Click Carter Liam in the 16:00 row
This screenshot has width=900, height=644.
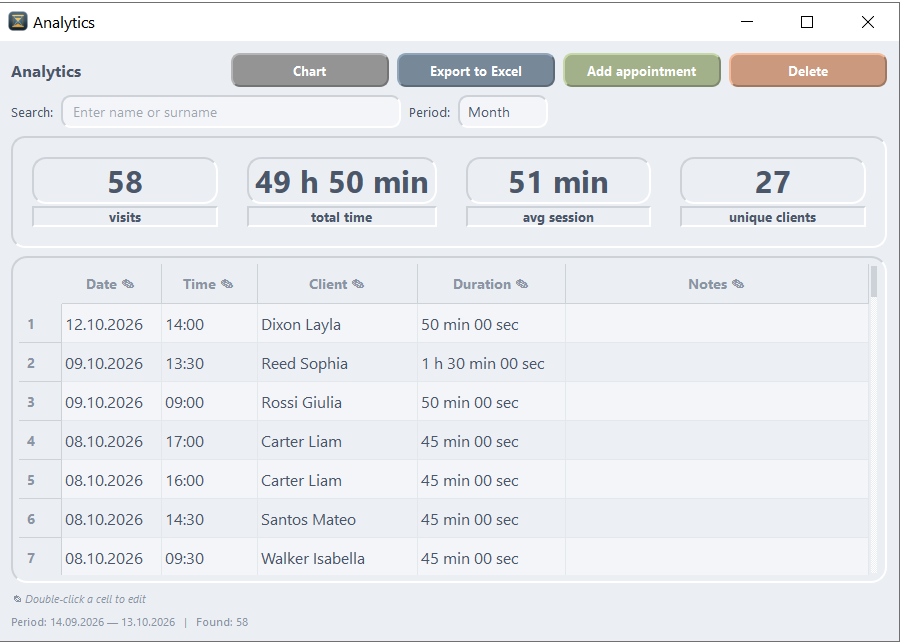[338, 480]
